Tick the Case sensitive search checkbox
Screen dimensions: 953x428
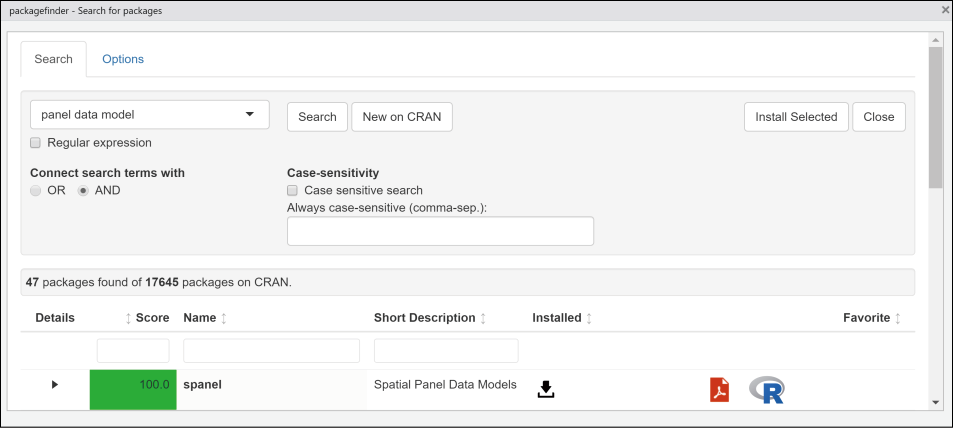[x=293, y=190]
